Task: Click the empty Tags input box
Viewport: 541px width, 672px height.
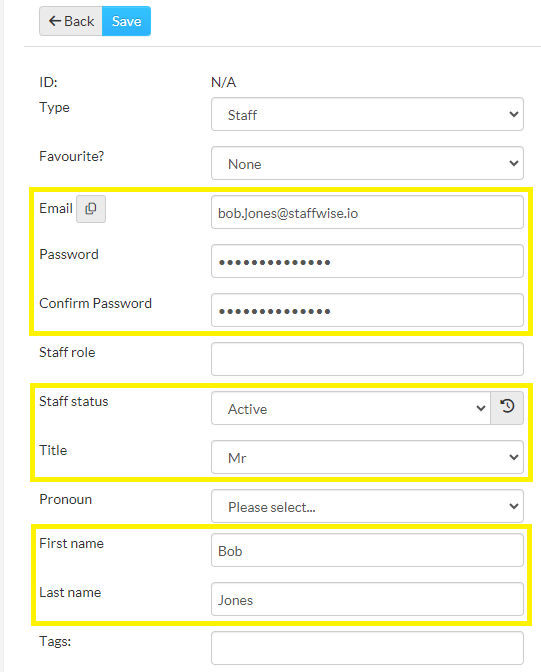Action: pyautogui.click(x=367, y=648)
